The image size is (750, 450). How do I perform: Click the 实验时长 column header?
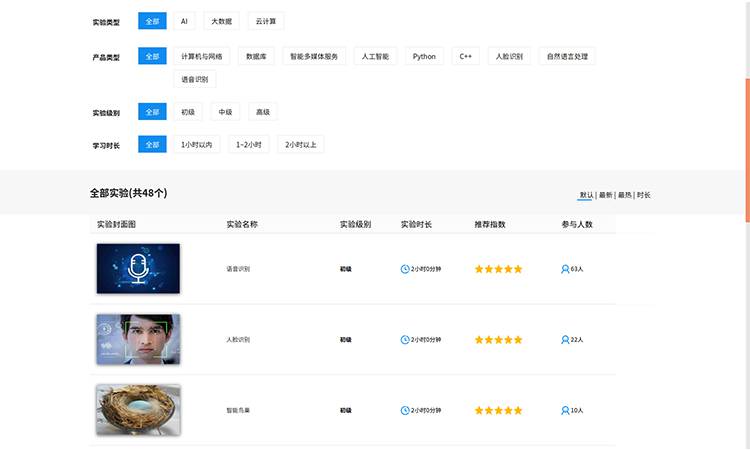[416, 224]
